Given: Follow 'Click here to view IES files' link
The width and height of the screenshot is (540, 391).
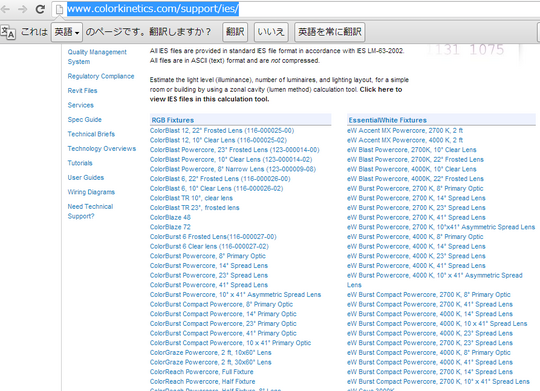Looking at the screenshot, I should [x=276, y=94].
